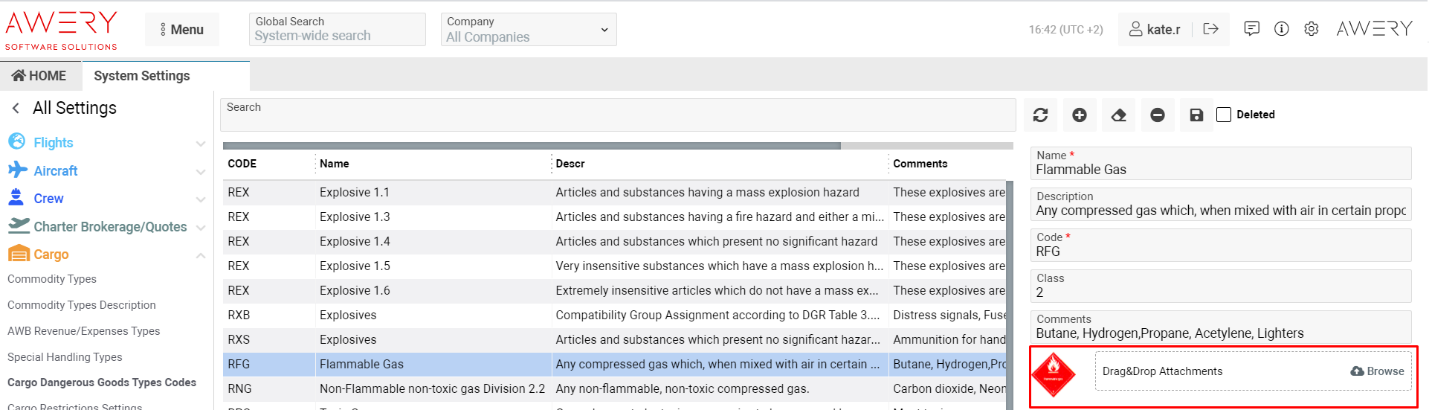Select the RXB Explosives row
1429x410 pixels.
pyautogui.click(x=614, y=315)
